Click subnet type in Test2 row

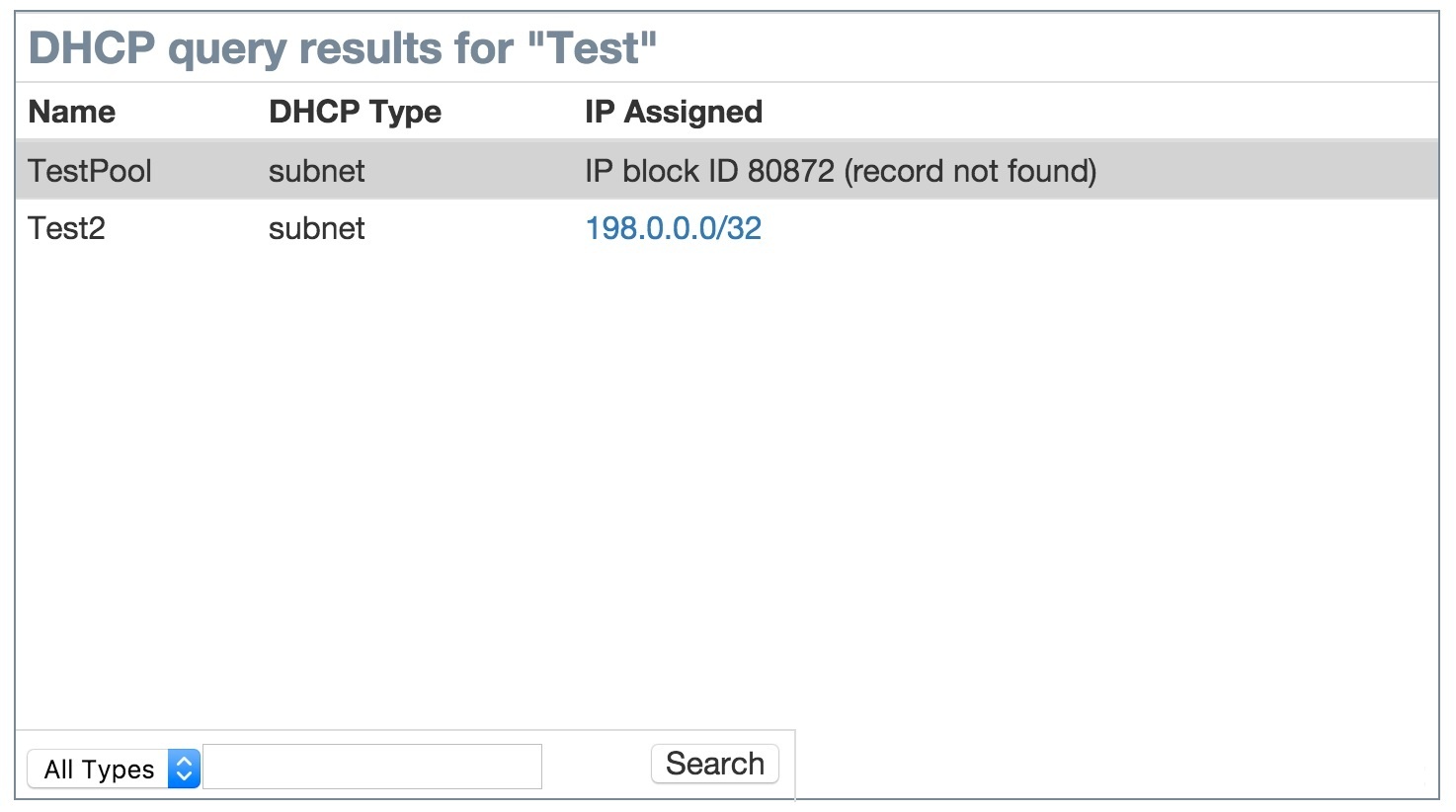(x=316, y=228)
